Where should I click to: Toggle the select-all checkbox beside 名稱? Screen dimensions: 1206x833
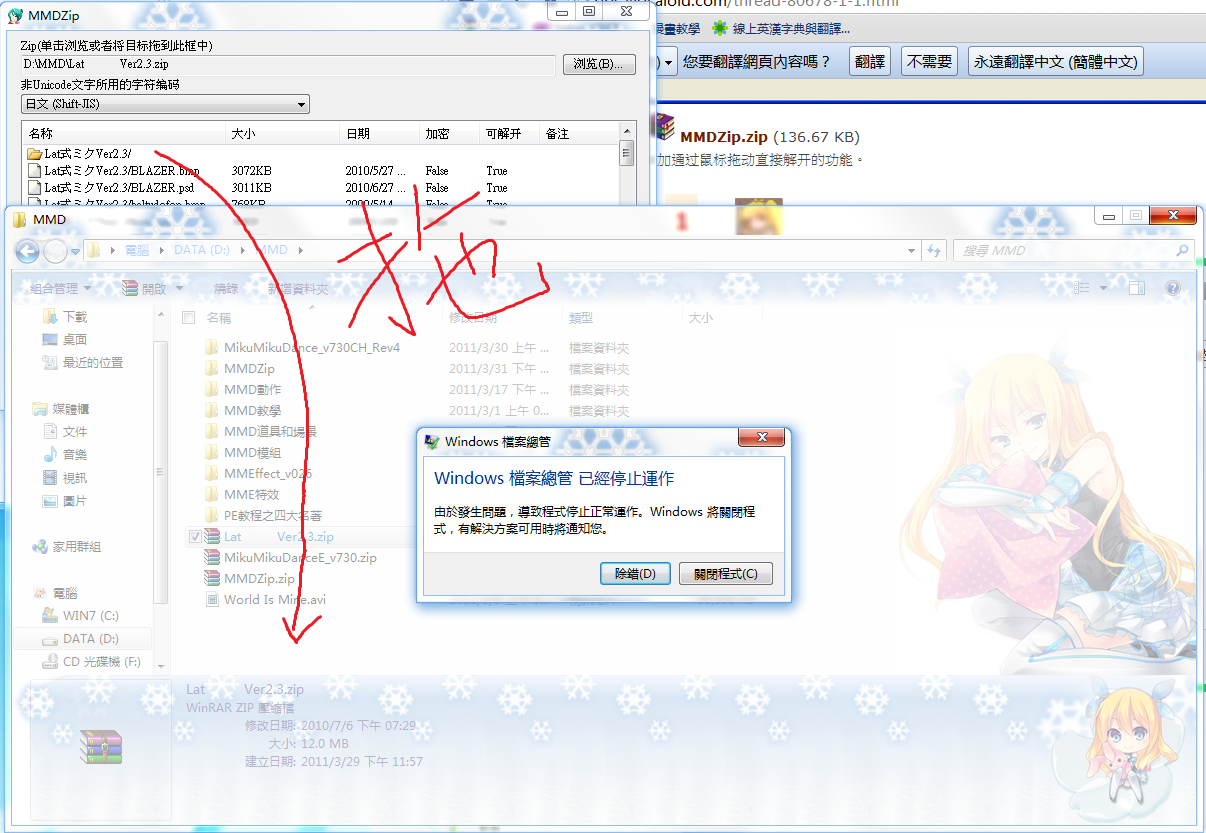click(x=188, y=318)
